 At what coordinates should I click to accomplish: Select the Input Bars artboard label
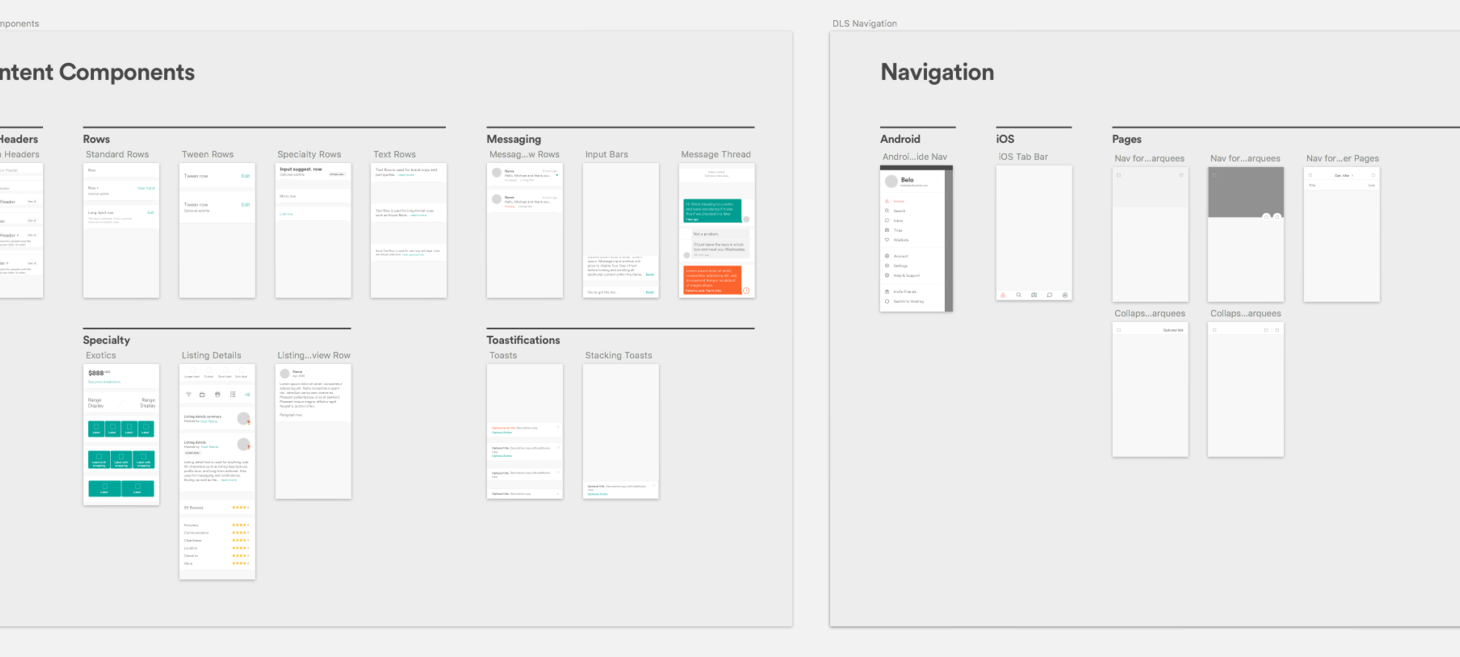607,155
